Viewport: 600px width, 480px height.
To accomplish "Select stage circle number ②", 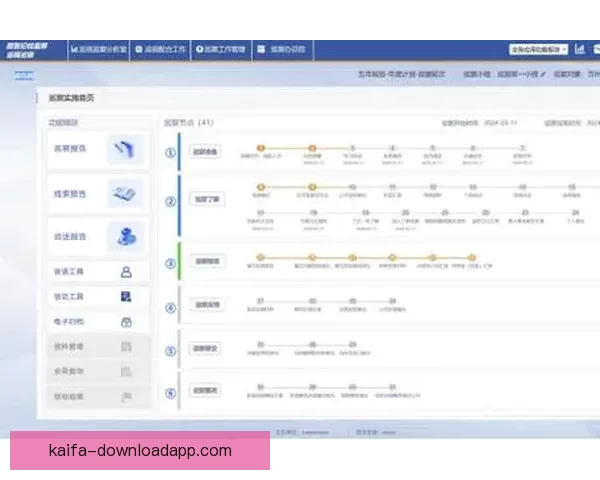I will click(x=170, y=201).
